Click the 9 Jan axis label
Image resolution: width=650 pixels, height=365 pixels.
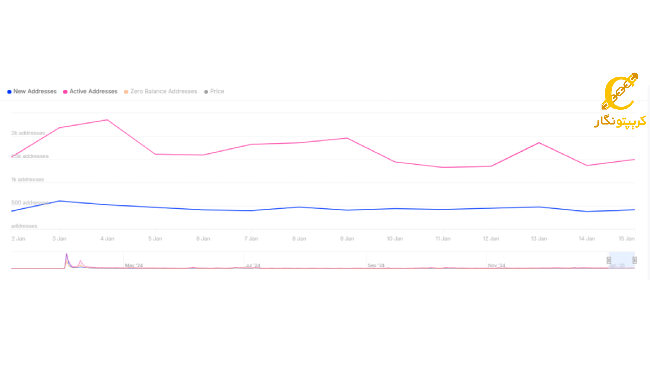pyautogui.click(x=347, y=238)
